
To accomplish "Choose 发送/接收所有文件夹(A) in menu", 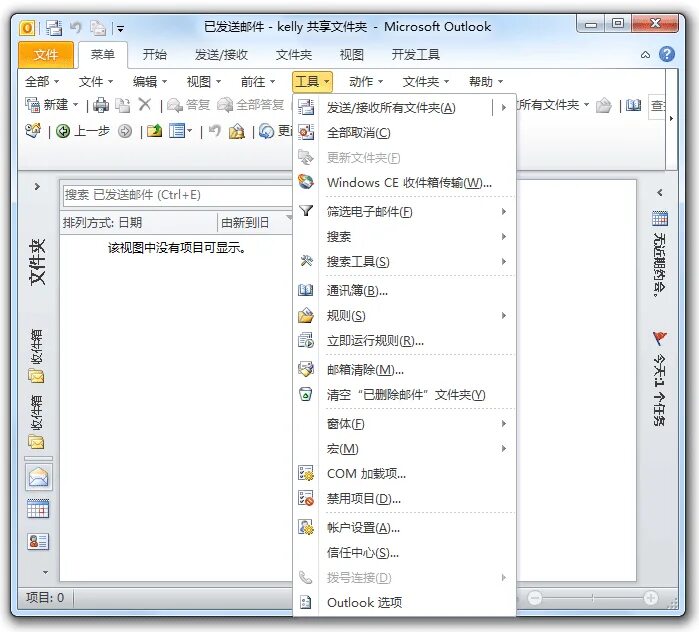I will coord(404,107).
